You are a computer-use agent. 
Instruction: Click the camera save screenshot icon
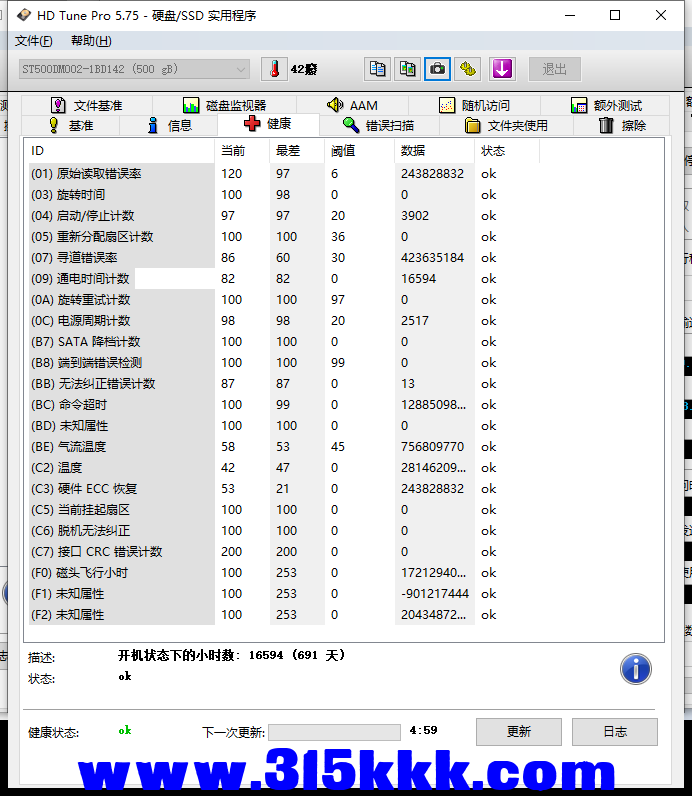(x=437, y=69)
